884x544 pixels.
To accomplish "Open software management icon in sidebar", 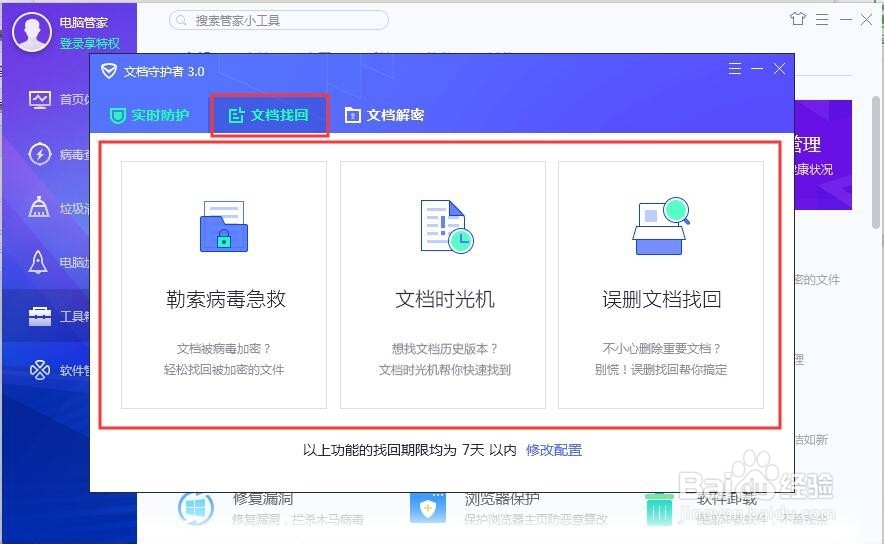I will pyautogui.click(x=39, y=370).
